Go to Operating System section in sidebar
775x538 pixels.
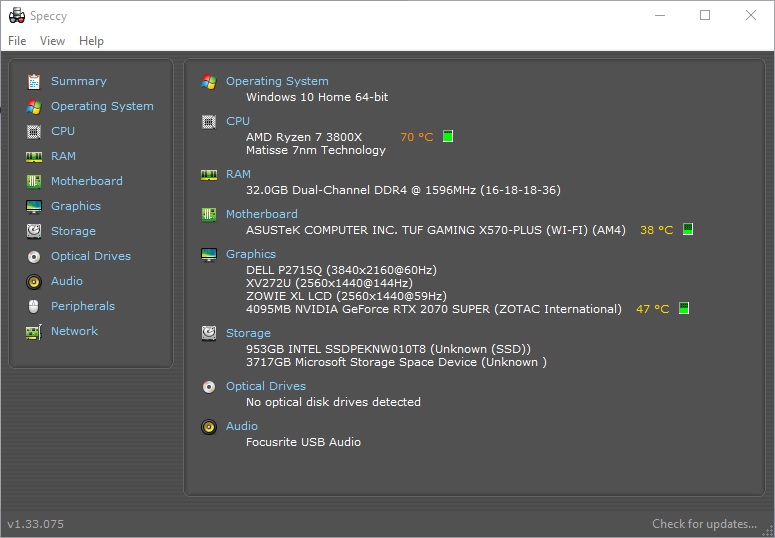tap(102, 106)
